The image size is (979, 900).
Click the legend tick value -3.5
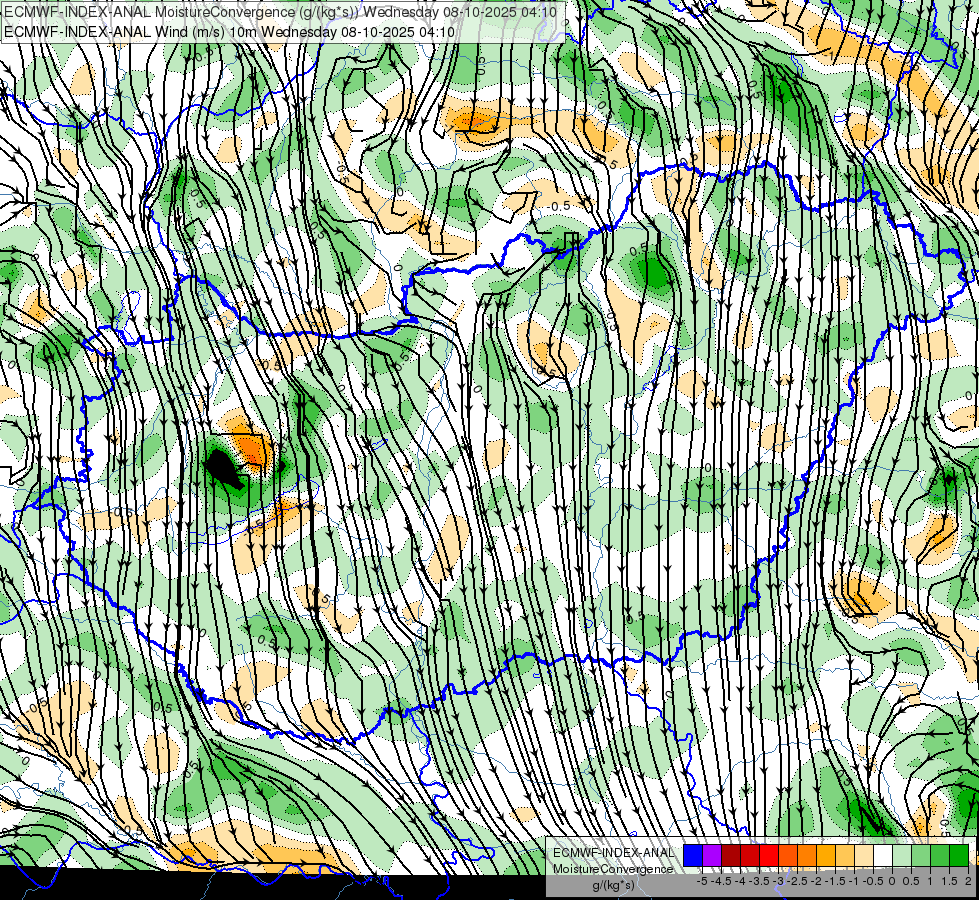(x=759, y=881)
